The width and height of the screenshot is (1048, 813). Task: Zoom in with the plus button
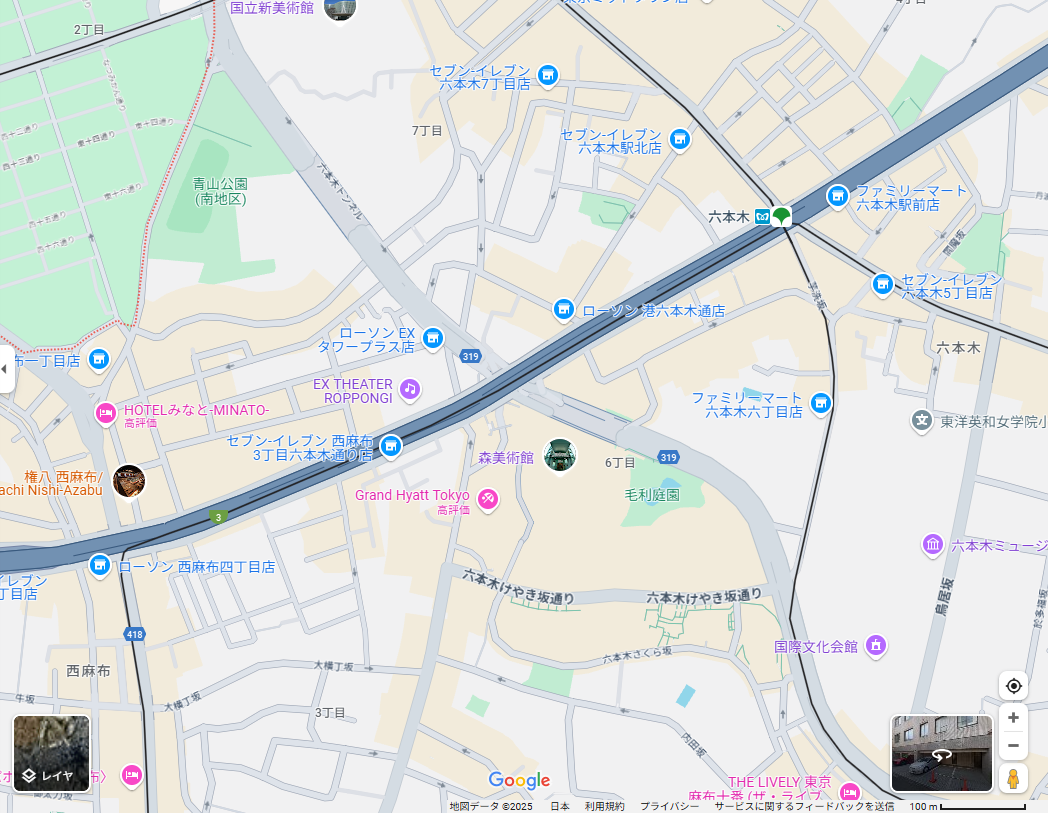point(1013,718)
